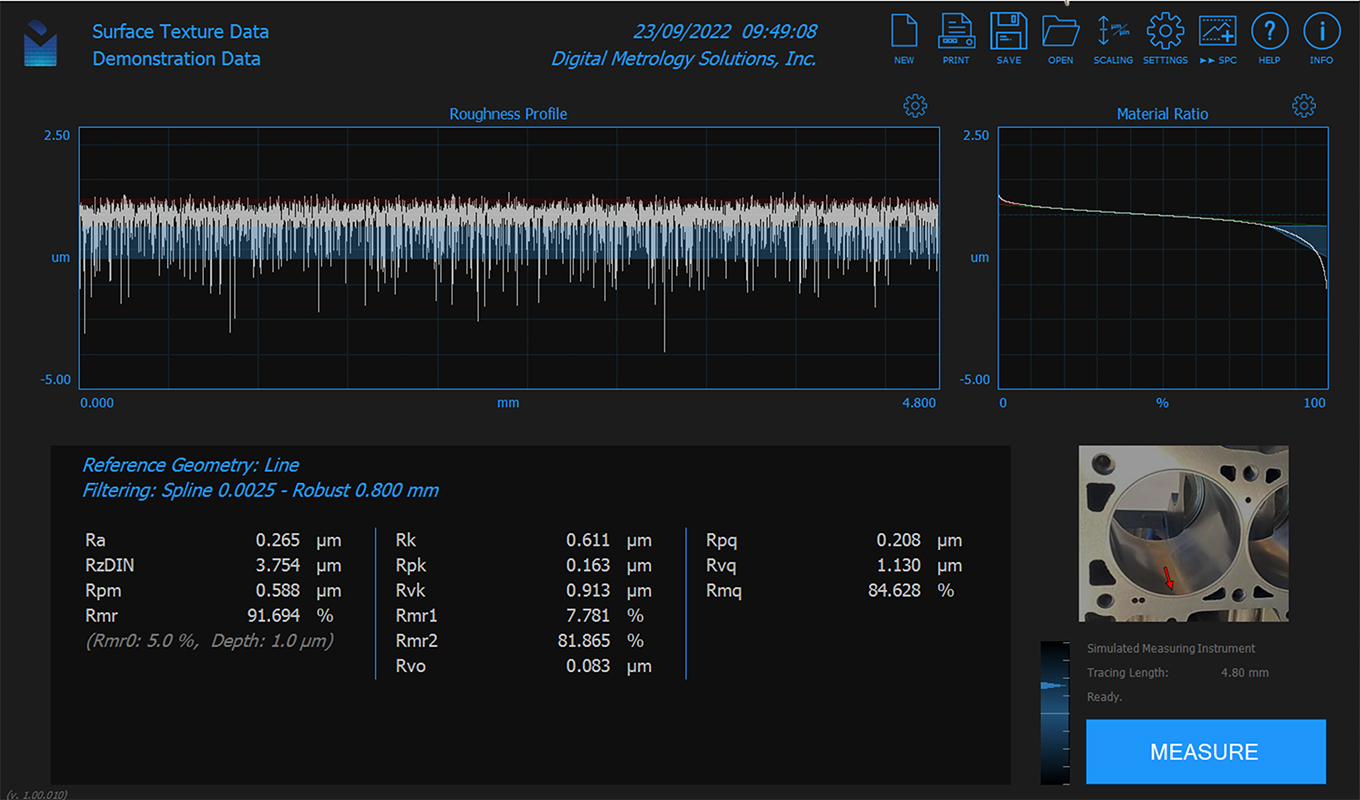1360x800 pixels.
Task: Create a new measurement with the NEW icon
Action: (904, 38)
